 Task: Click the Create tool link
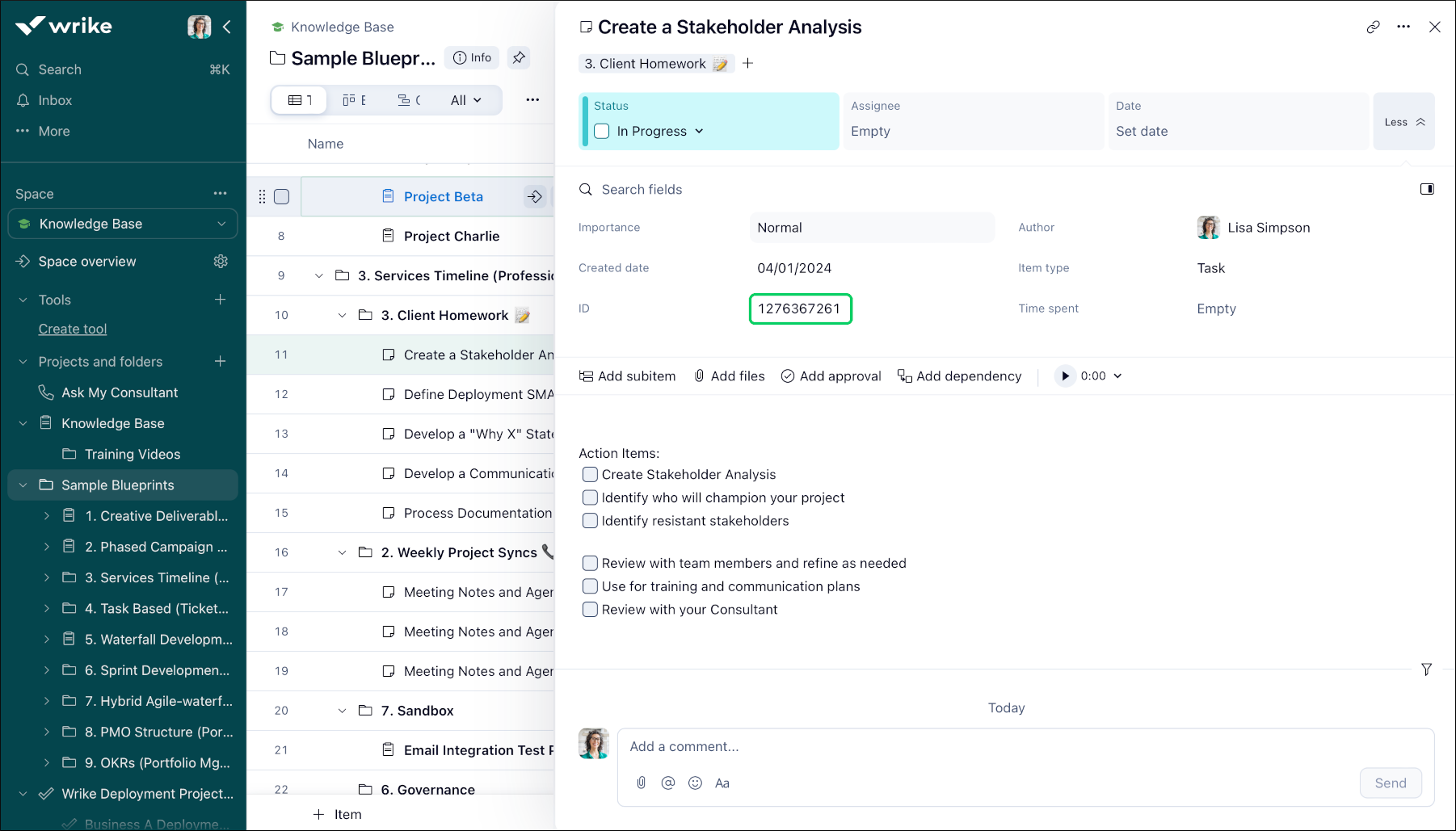pyautogui.click(x=73, y=329)
